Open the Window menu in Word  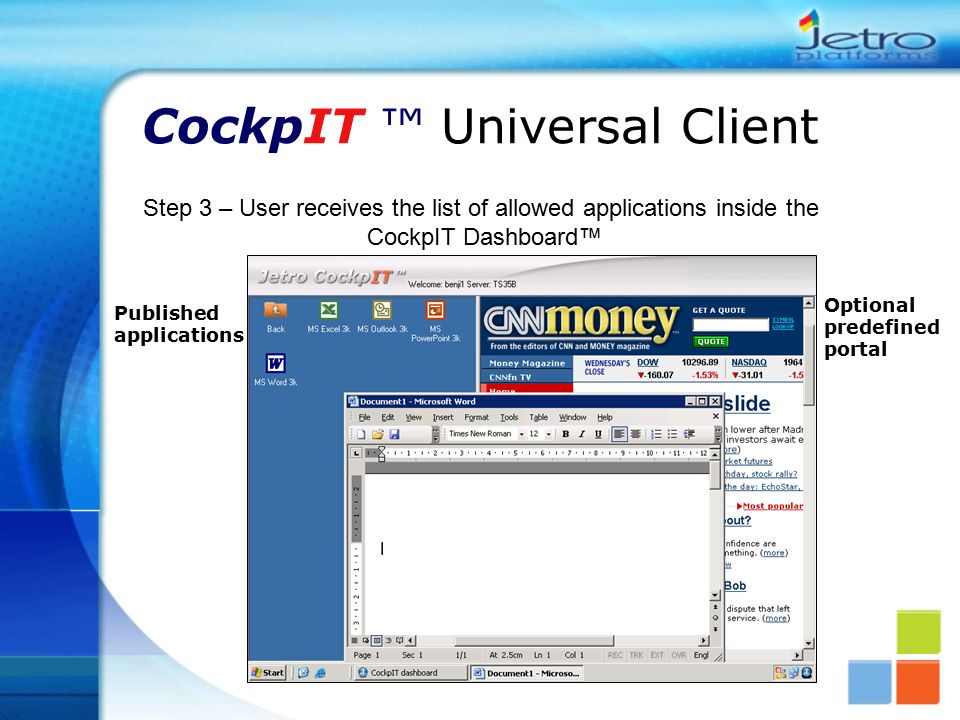click(x=572, y=417)
